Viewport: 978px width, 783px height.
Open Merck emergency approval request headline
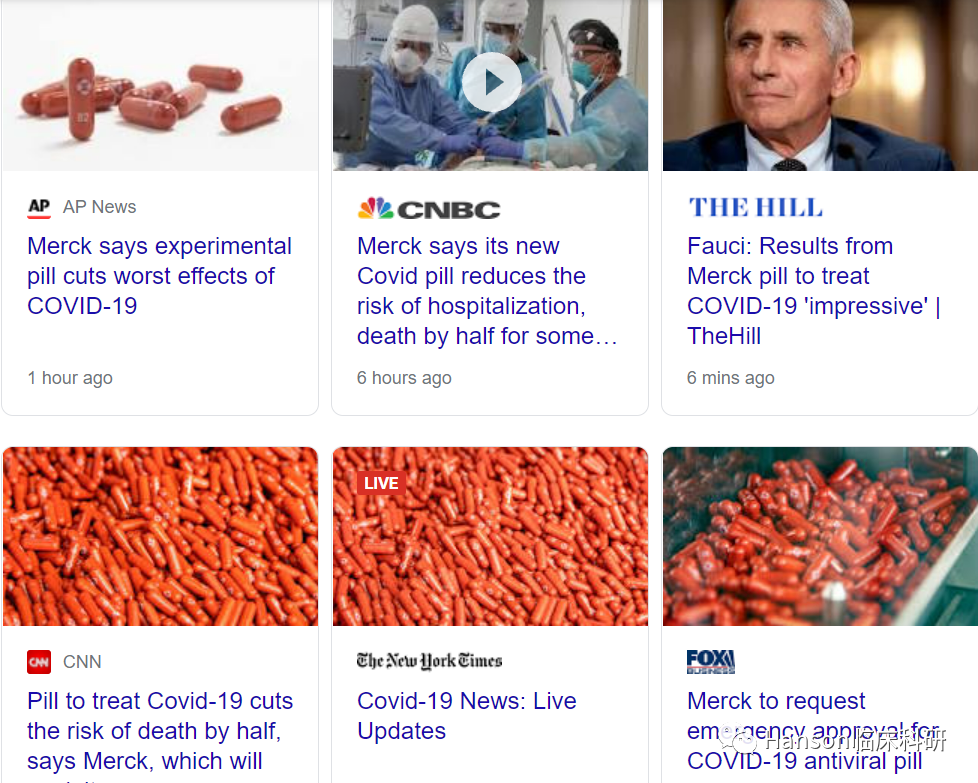[813, 731]
